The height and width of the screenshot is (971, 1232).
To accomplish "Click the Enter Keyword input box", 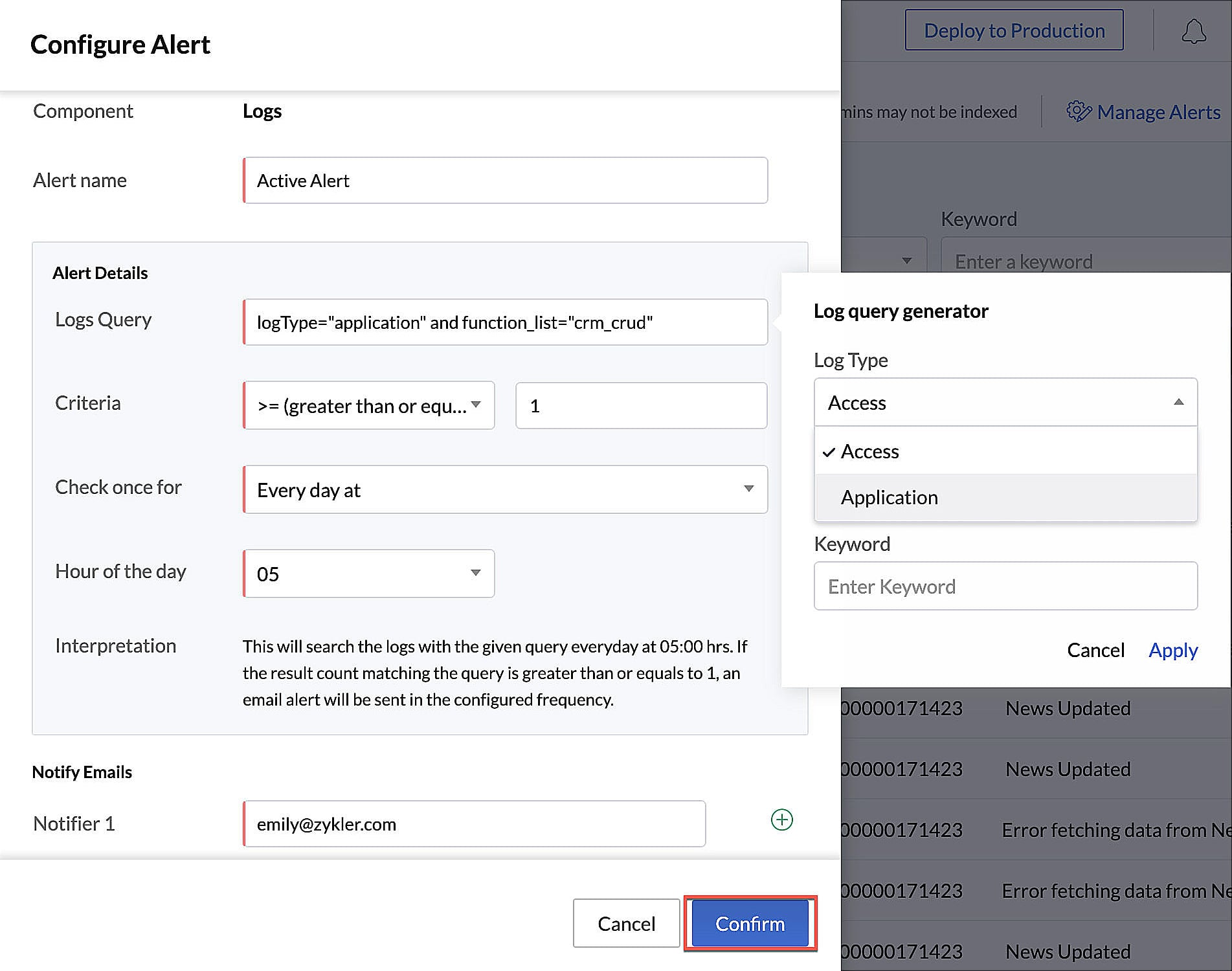I will point(1005,586).
